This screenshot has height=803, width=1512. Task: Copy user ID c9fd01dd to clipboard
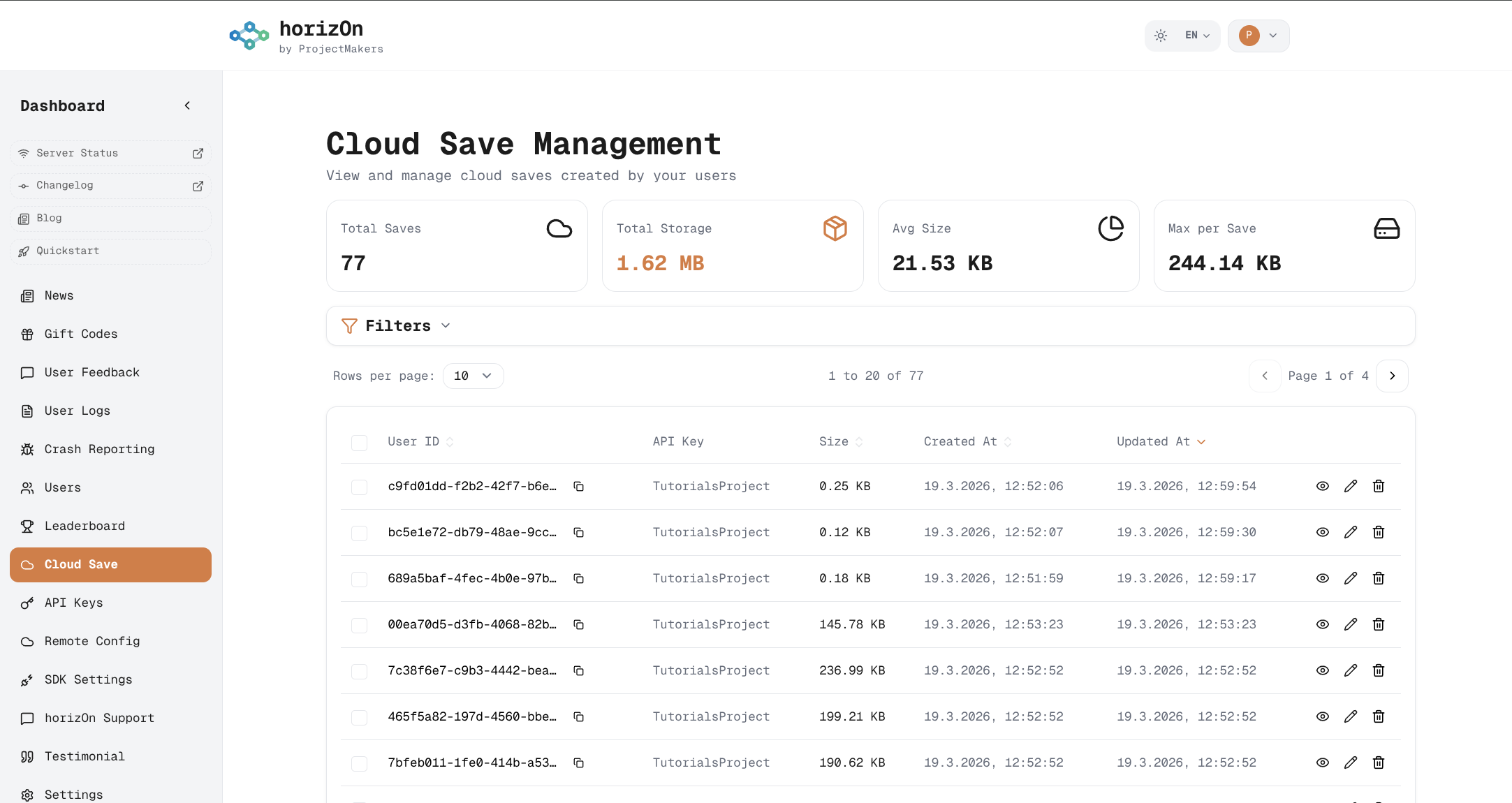pos(578,486)
